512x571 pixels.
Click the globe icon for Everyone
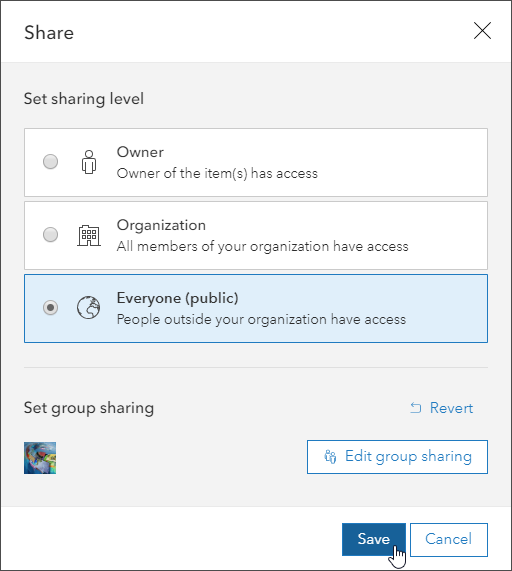tap(88, 308)
